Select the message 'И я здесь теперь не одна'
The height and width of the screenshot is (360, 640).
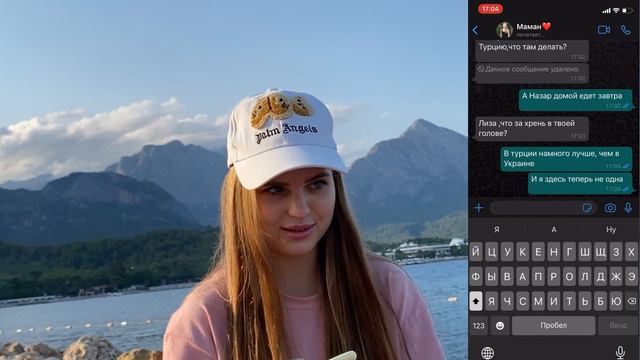pos(580,183)
